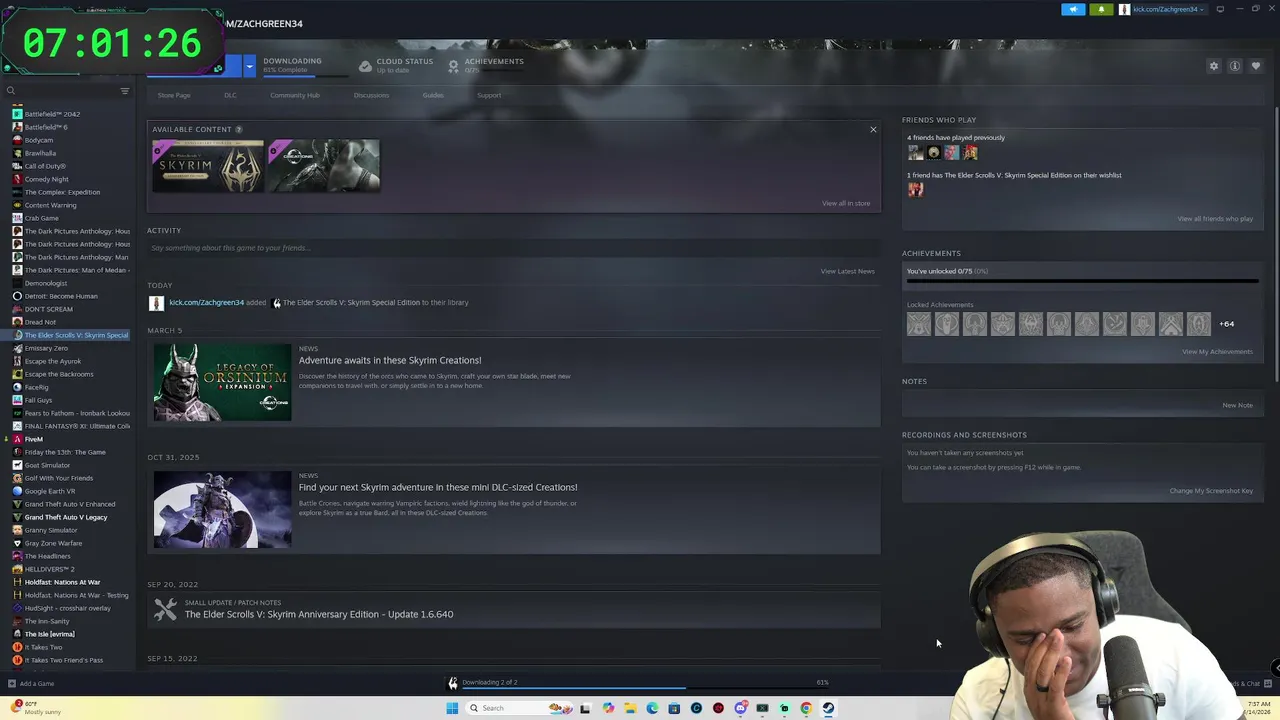The image size is (1280, 720).
Task: Open Find your next Skyrim adventure news
Action: [438, 487]
